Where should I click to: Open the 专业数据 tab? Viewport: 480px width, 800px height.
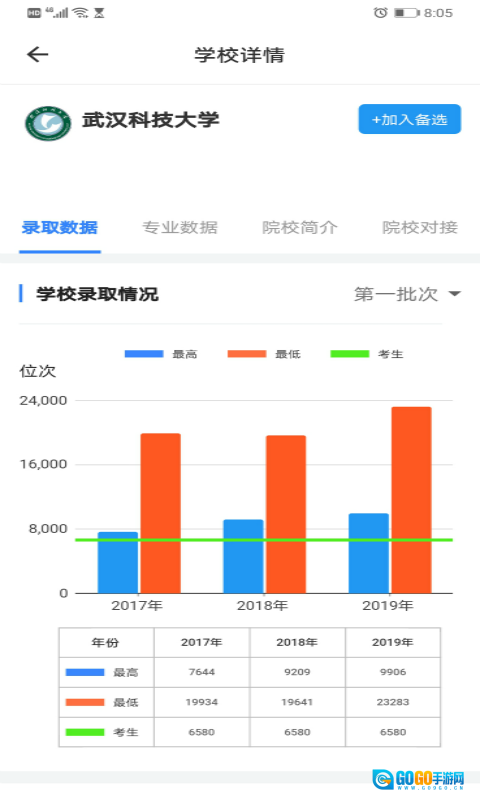[x=180, y=228]
